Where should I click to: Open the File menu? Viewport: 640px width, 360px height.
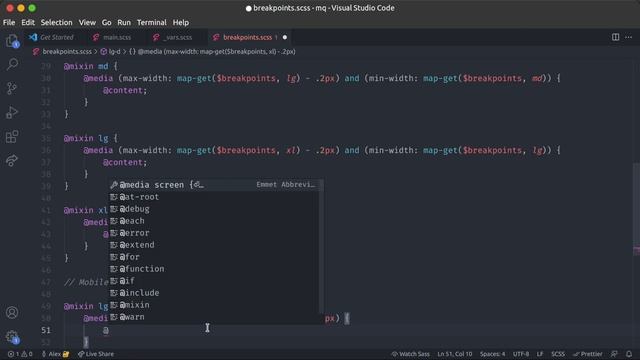[9, 22]
